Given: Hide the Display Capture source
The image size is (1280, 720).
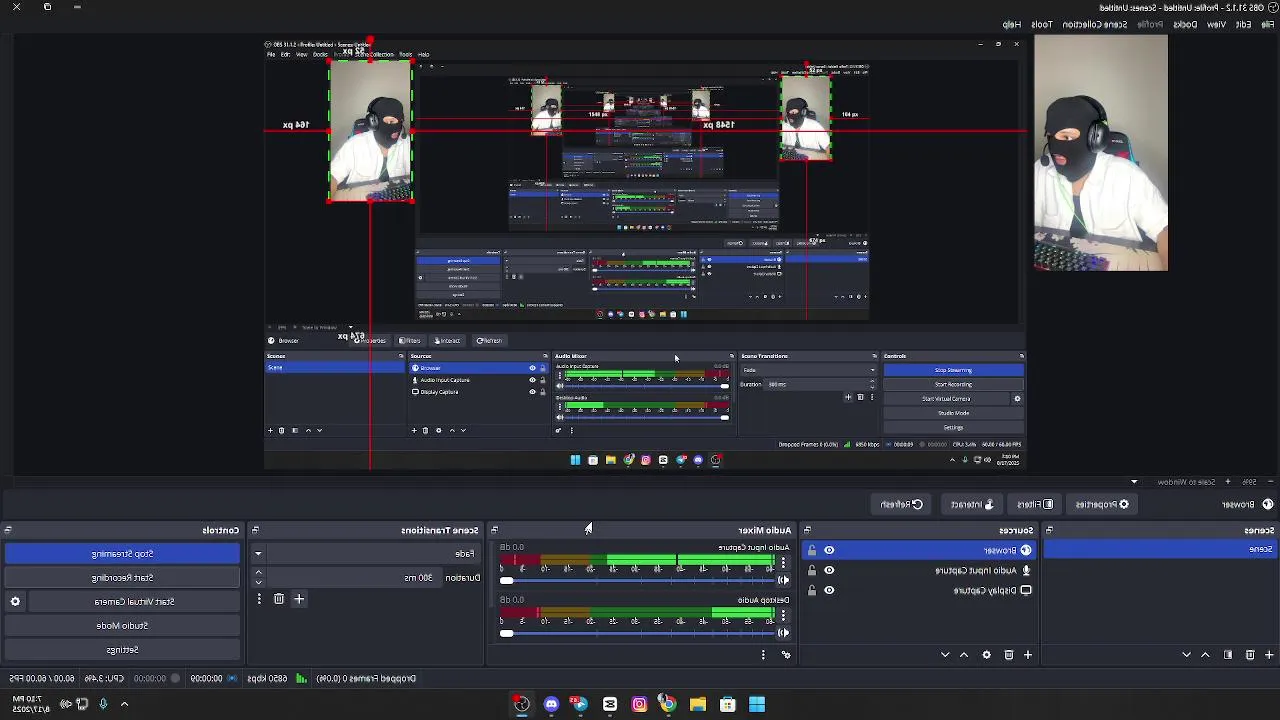Looking at the screenshot, I should tap(829, 590).
